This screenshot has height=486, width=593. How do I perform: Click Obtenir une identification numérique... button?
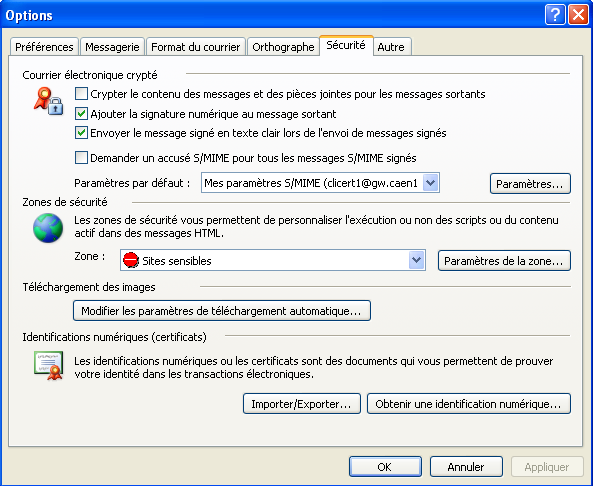click(469, 404)
